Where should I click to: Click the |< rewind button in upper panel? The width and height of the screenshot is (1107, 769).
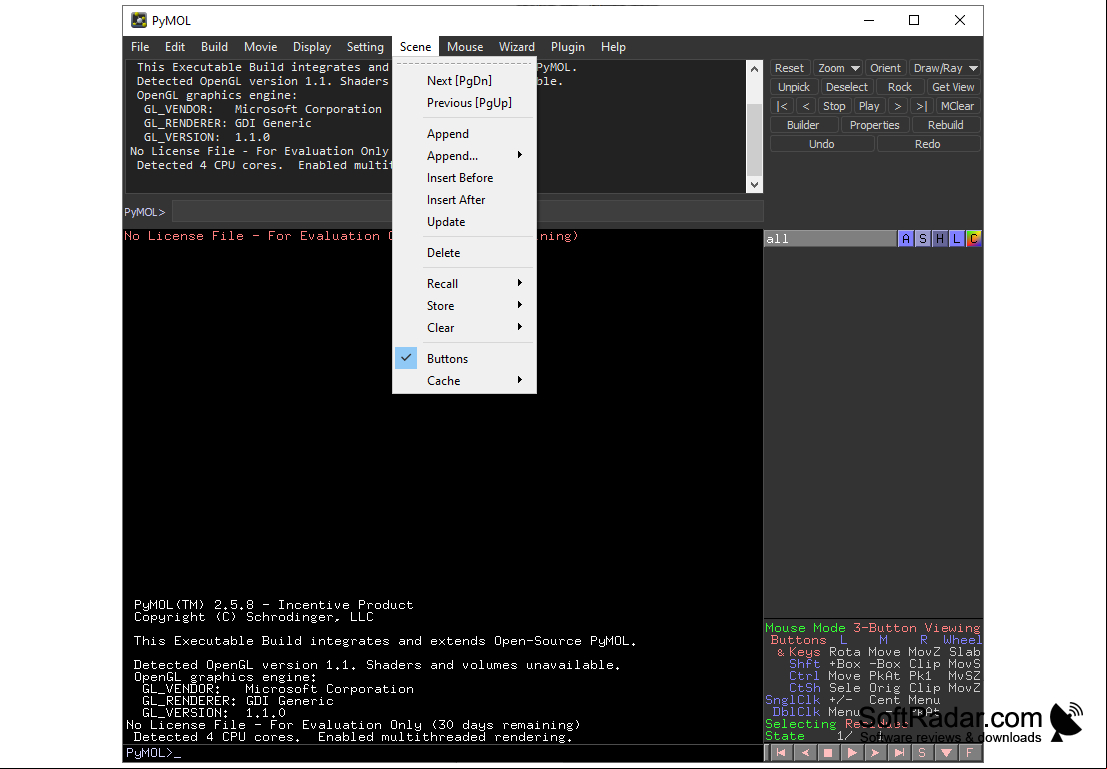[782, 106]
